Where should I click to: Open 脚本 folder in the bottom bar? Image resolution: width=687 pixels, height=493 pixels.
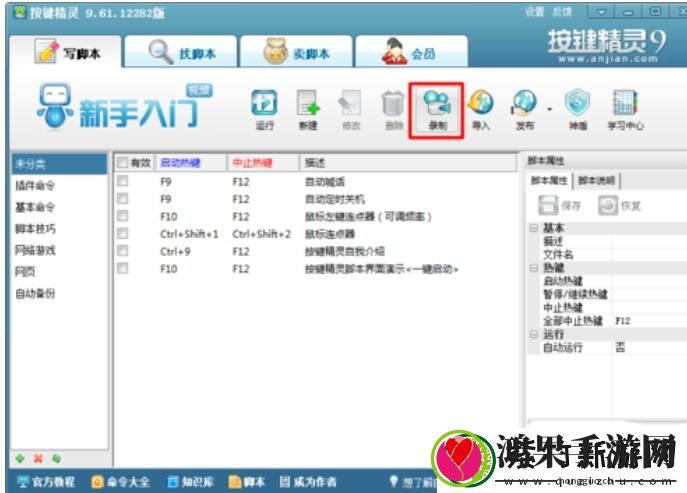pos(247,482)
